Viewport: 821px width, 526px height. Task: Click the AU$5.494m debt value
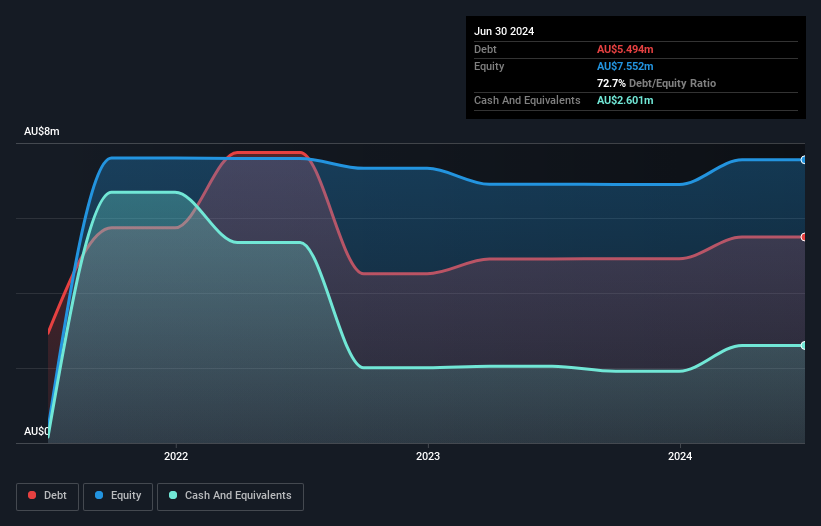[x=625, y=49]
